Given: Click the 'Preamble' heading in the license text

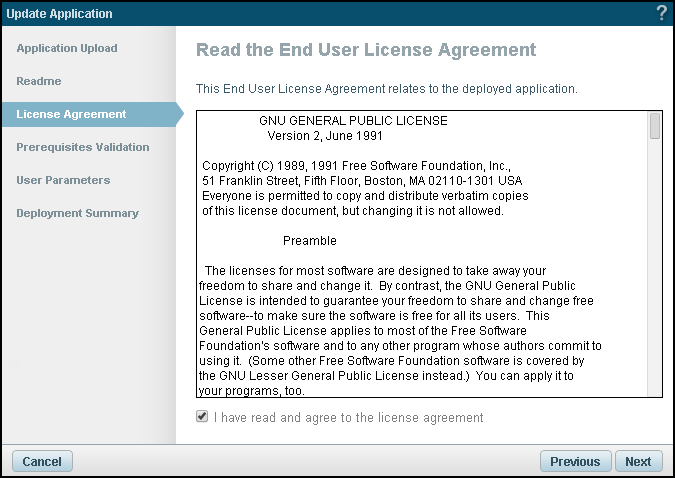Looking at the screenshot, I should 309,241.
